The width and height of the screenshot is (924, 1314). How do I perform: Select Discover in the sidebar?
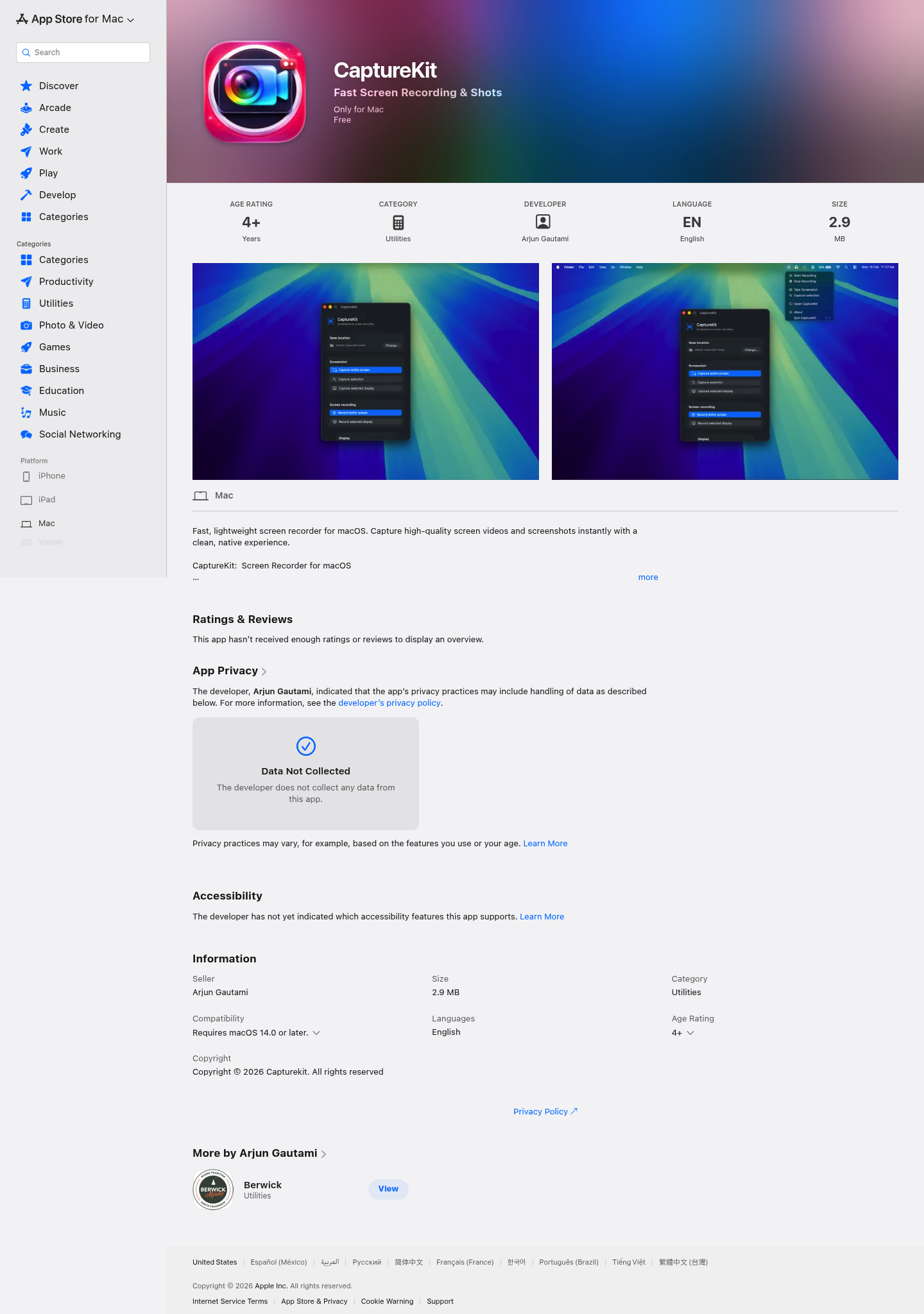click(x=83, y=86)
